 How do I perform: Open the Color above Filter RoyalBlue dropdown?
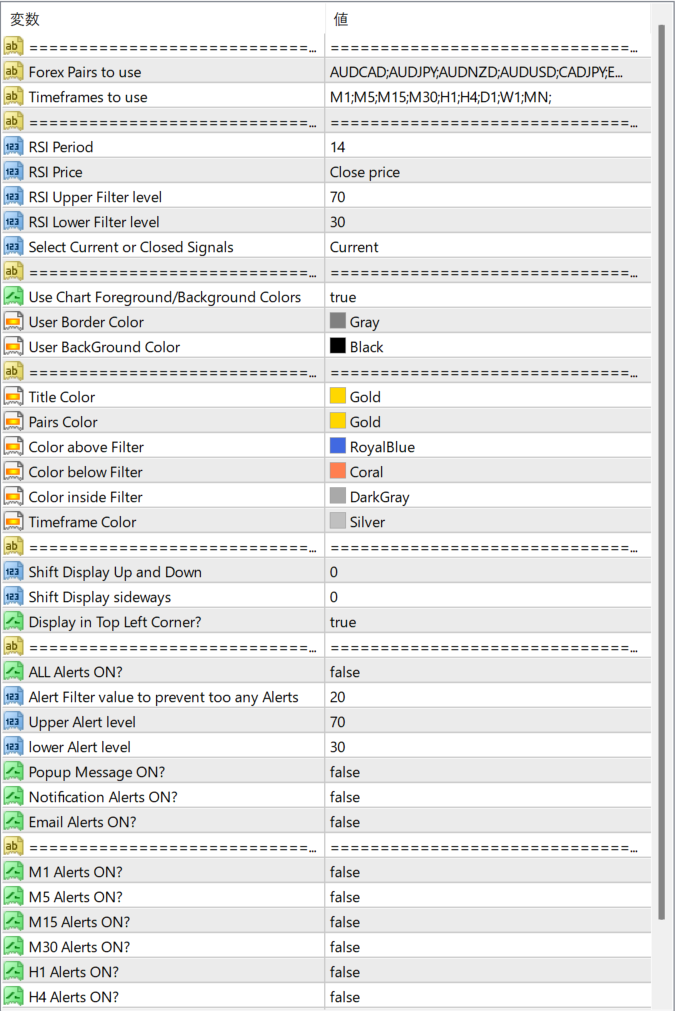(488, 447)
